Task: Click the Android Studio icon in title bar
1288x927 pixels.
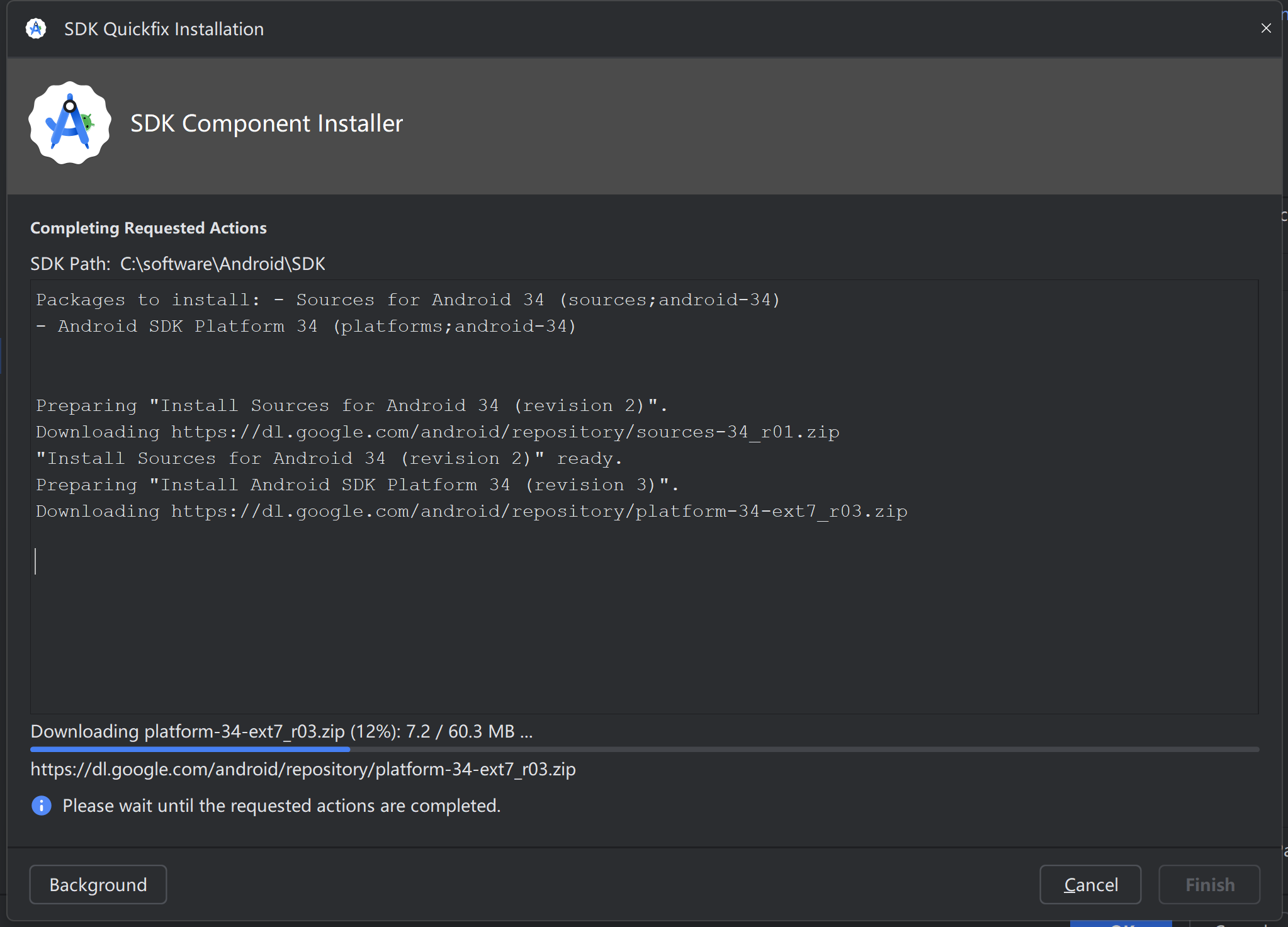Action: click(36, 28)
